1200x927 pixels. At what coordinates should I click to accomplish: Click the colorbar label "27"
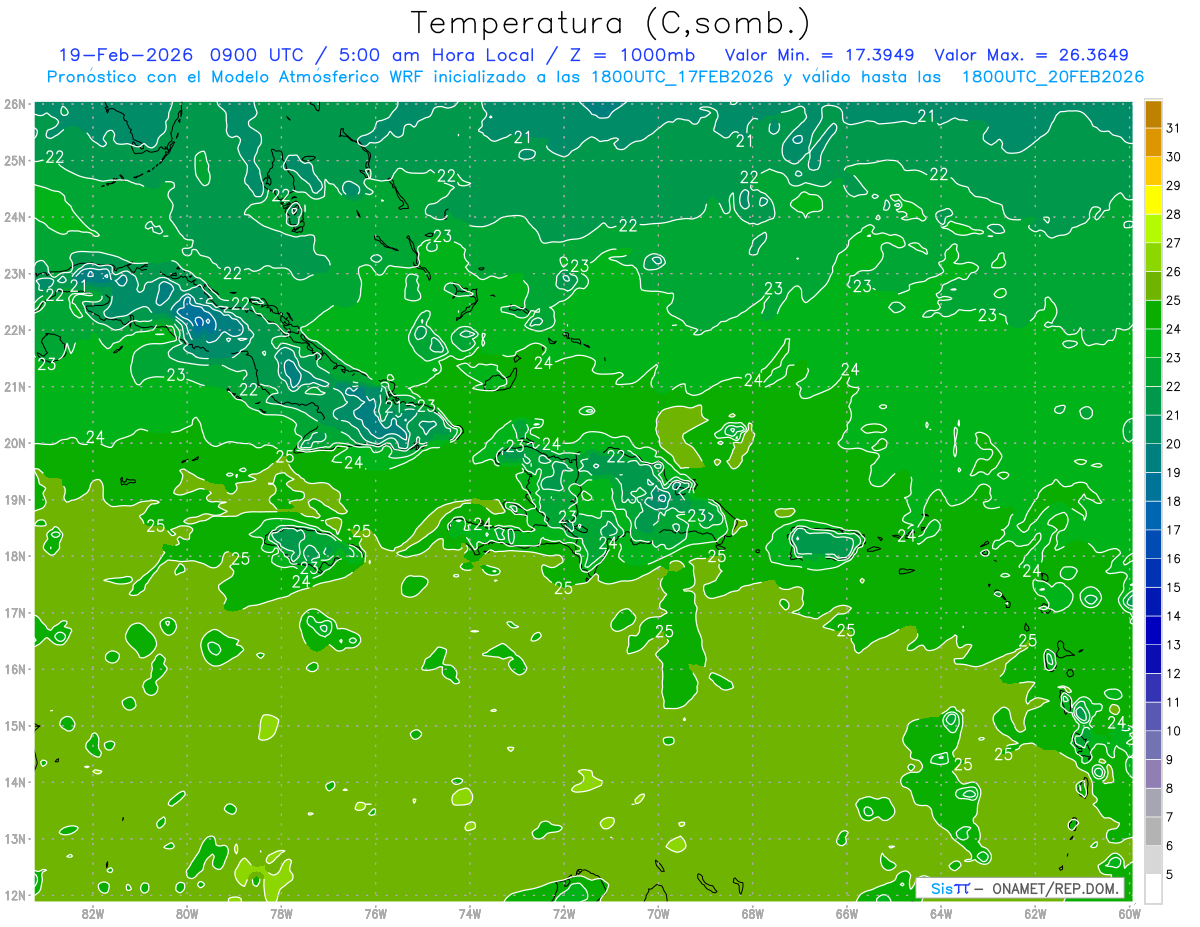(1173, 243)
